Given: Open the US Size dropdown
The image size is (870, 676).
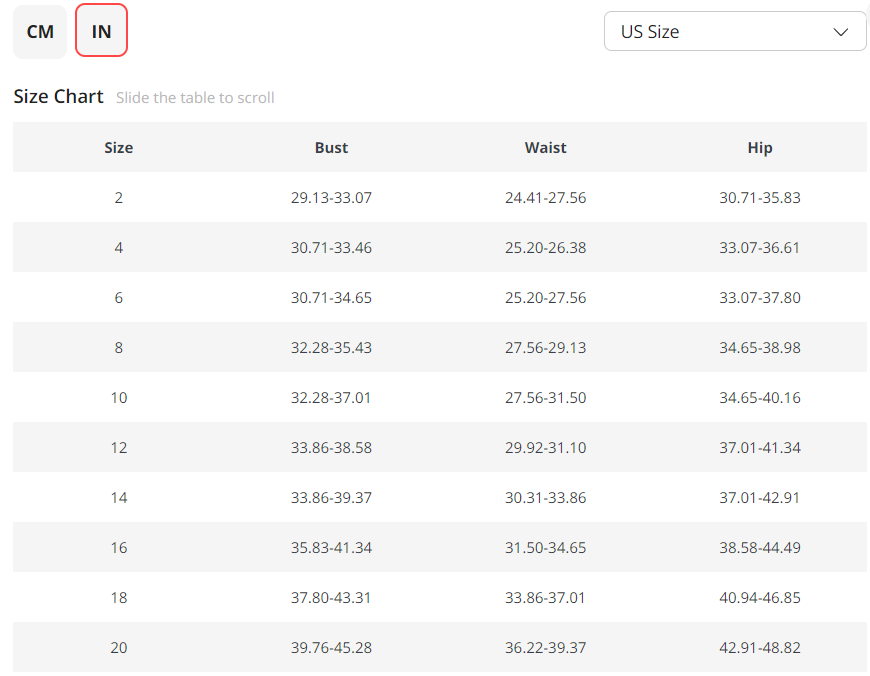Looking at the screenshot, I should [x=734, y=31].
